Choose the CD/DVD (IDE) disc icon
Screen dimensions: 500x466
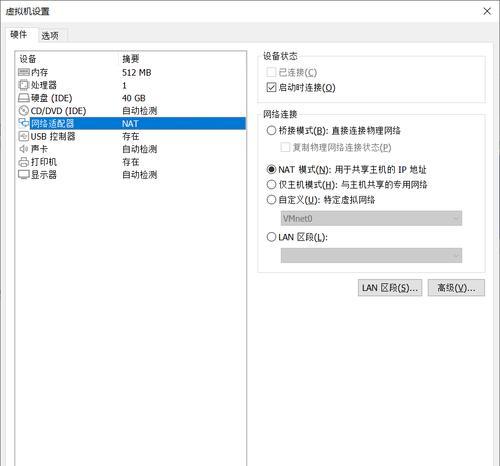tap(24, 111)
